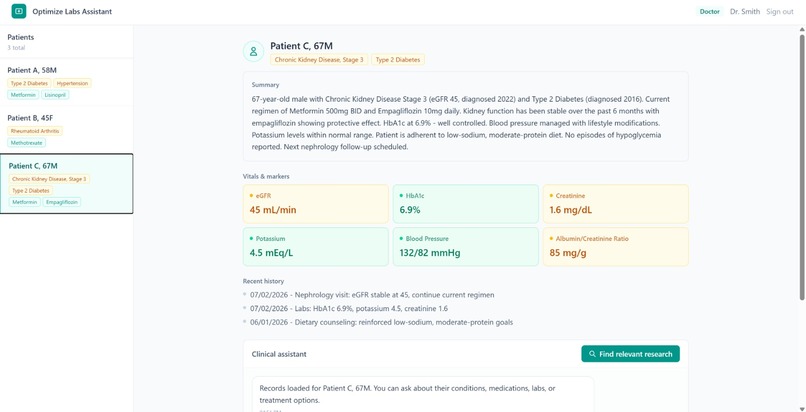Open the Blood Pressure 132/82 mmHg card
Viewport: 806px width, 412px height.
coord(466,247)
